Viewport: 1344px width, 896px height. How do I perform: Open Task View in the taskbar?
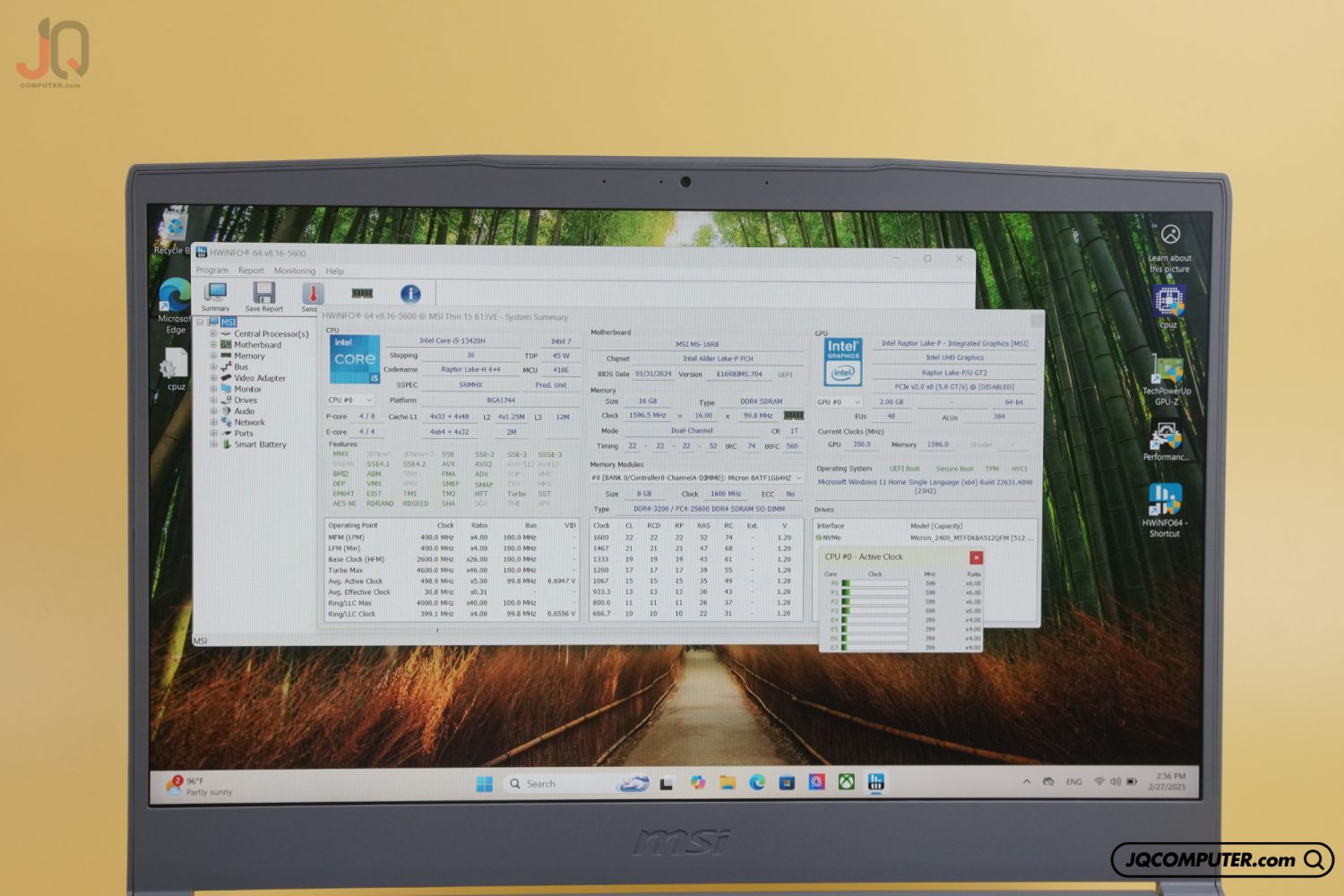coord(667,784)
